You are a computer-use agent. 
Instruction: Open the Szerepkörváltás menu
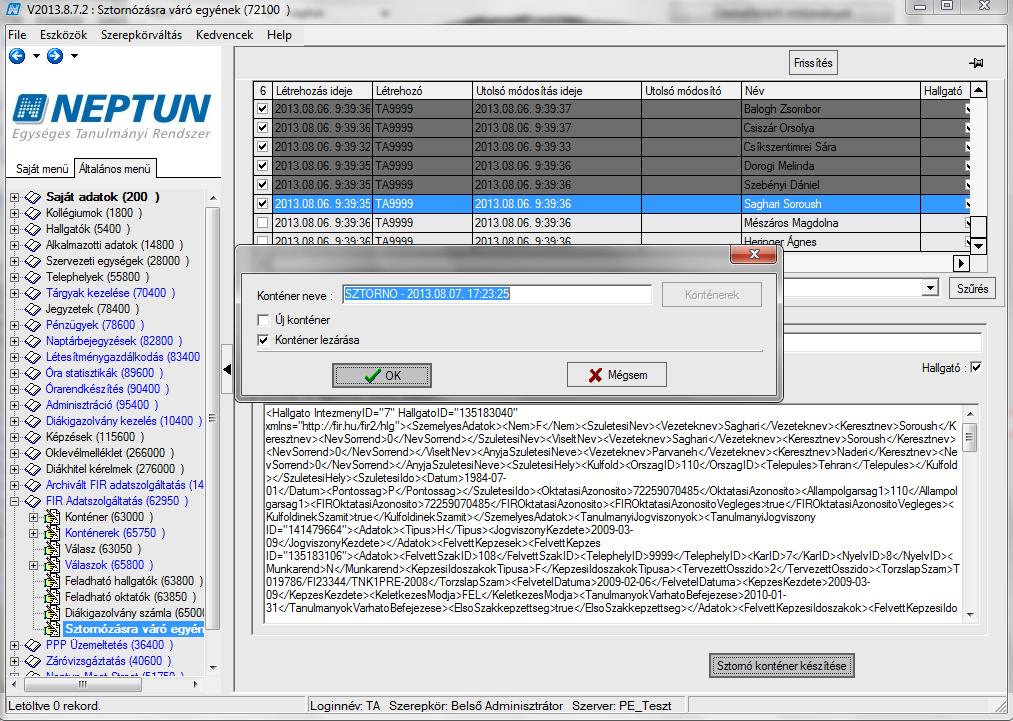(x=141, y=35)
